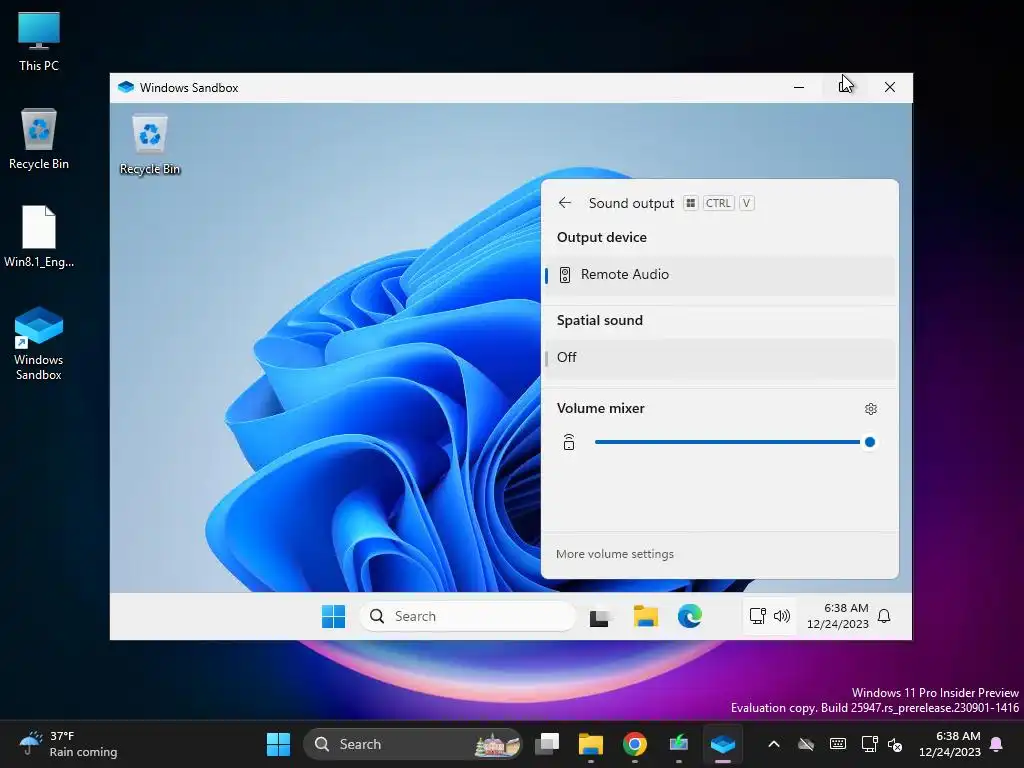Open host clock 6:38 AM 12/24/2023
Image resolution: width=1024 pixels, height=768 pixels.
950,744
